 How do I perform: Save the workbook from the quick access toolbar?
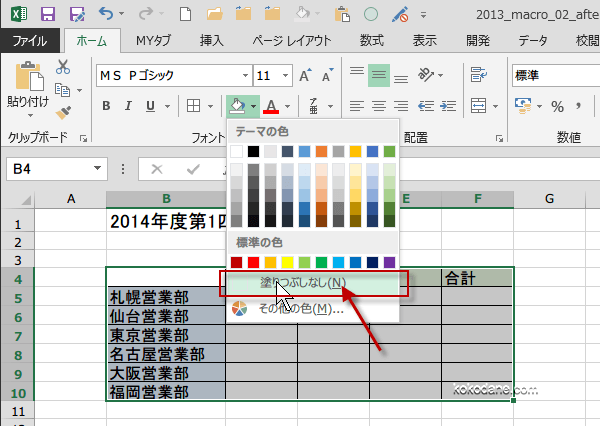tap(48, 14)
